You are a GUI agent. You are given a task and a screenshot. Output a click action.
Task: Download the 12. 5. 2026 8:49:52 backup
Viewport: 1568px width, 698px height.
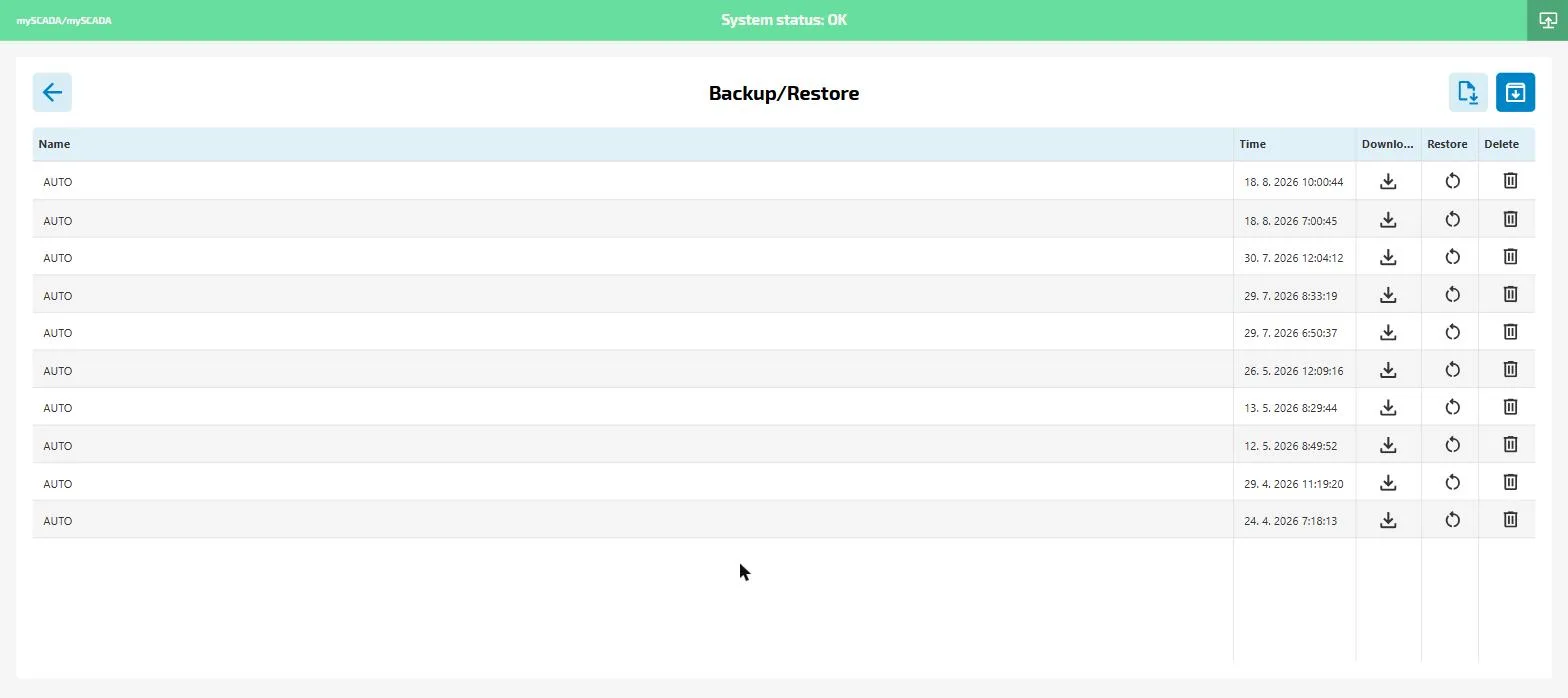coord(1388,445)
